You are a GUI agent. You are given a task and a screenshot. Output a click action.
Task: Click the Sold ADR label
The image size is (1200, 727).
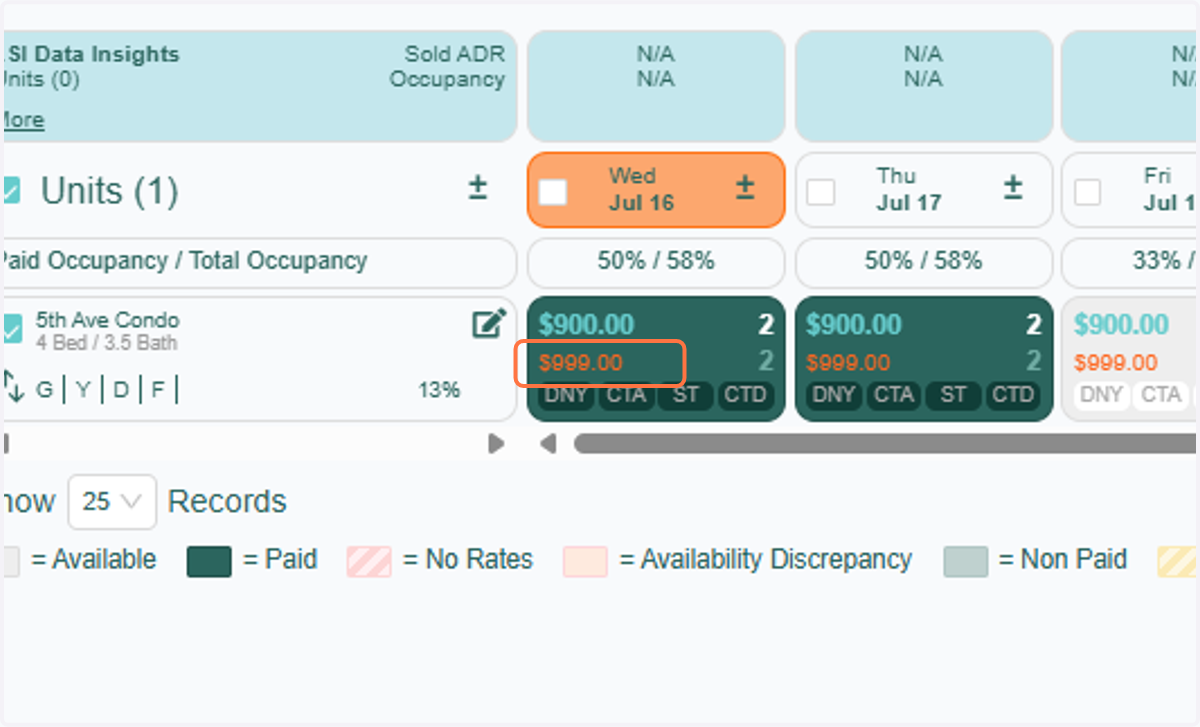click(455, 54)
